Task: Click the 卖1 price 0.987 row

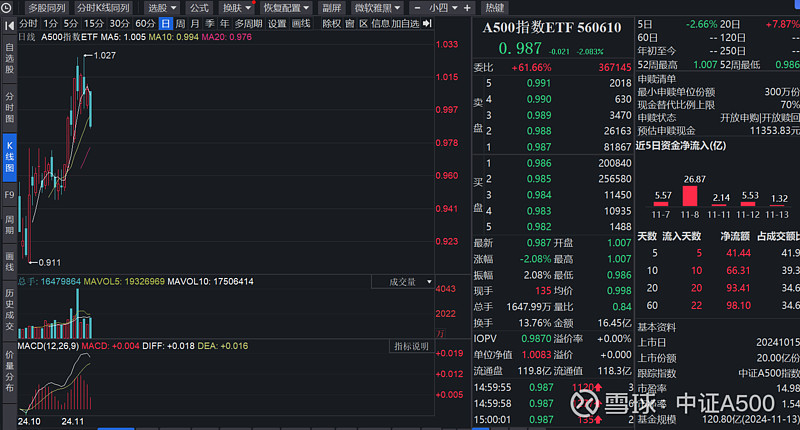Action: click(x=553, y=147)
